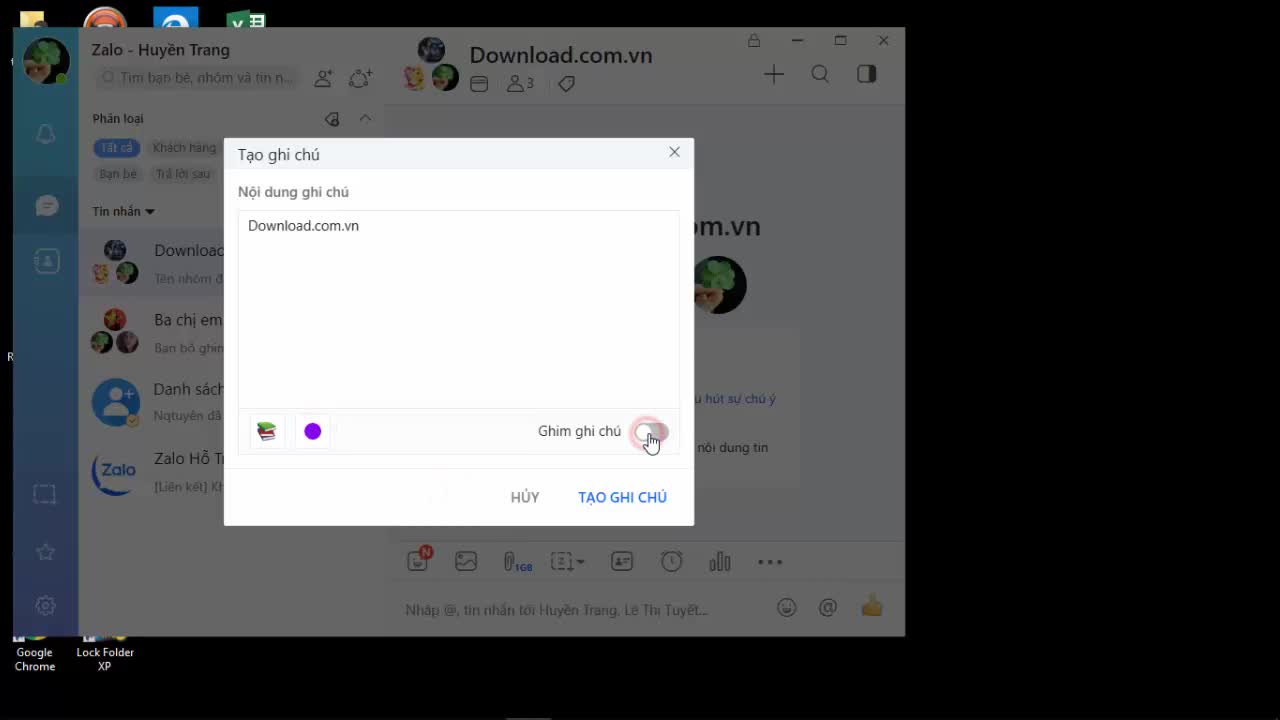Open the emoji smiley picker

pos(787,607)
